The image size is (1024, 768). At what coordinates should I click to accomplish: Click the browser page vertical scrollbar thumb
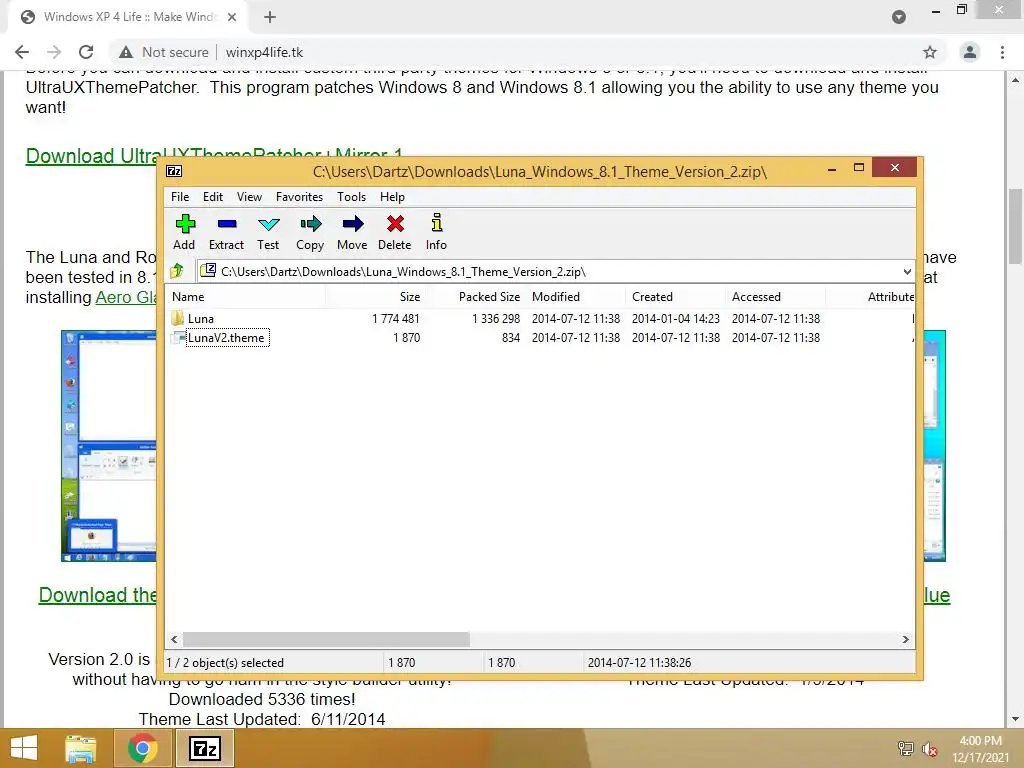tap(1015, 226)
